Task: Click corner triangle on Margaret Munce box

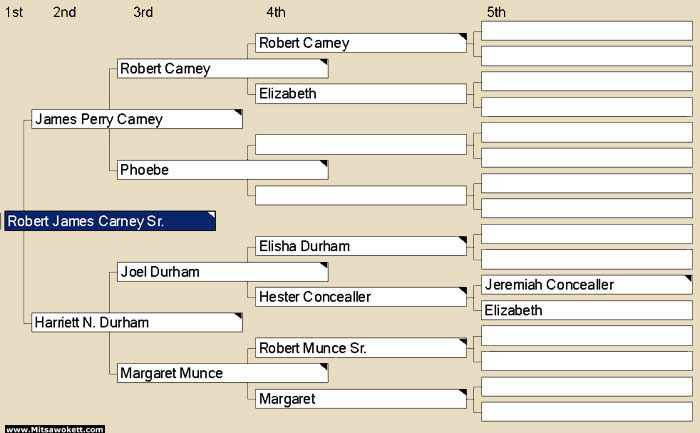Action: click(x=324, y=367)
